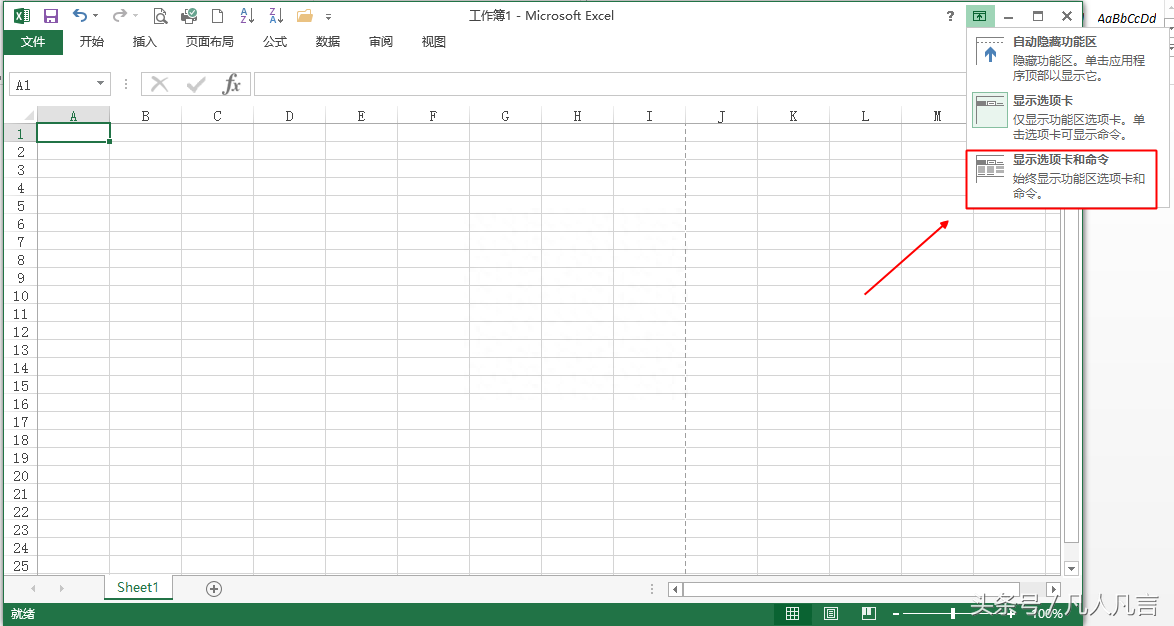Expand the Customize Quick Access Toolbar menu
1174x626 pixels.
point(328,16)
